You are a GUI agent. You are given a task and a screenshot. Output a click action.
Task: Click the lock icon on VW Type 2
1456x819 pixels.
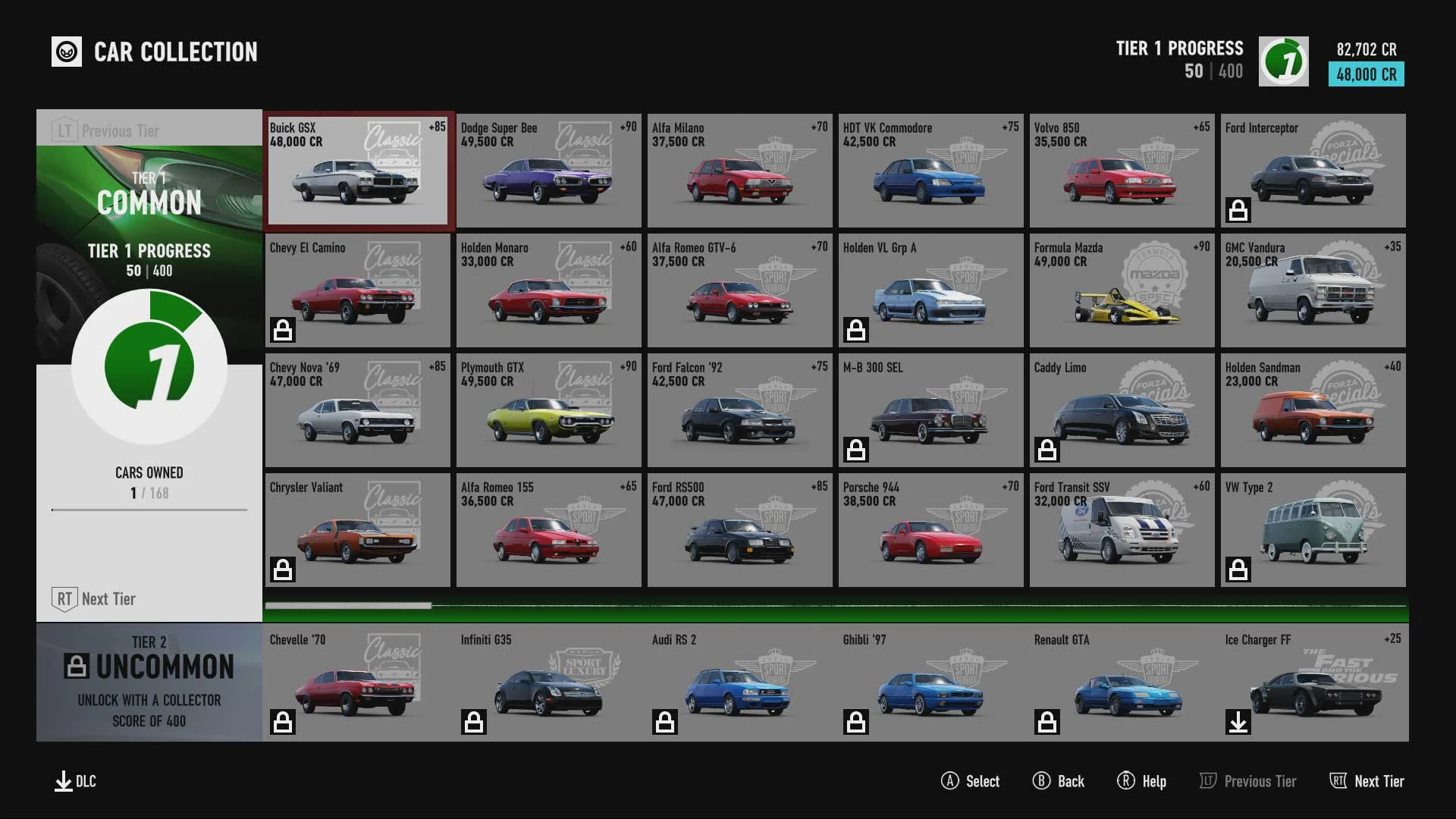(1238, 570)
